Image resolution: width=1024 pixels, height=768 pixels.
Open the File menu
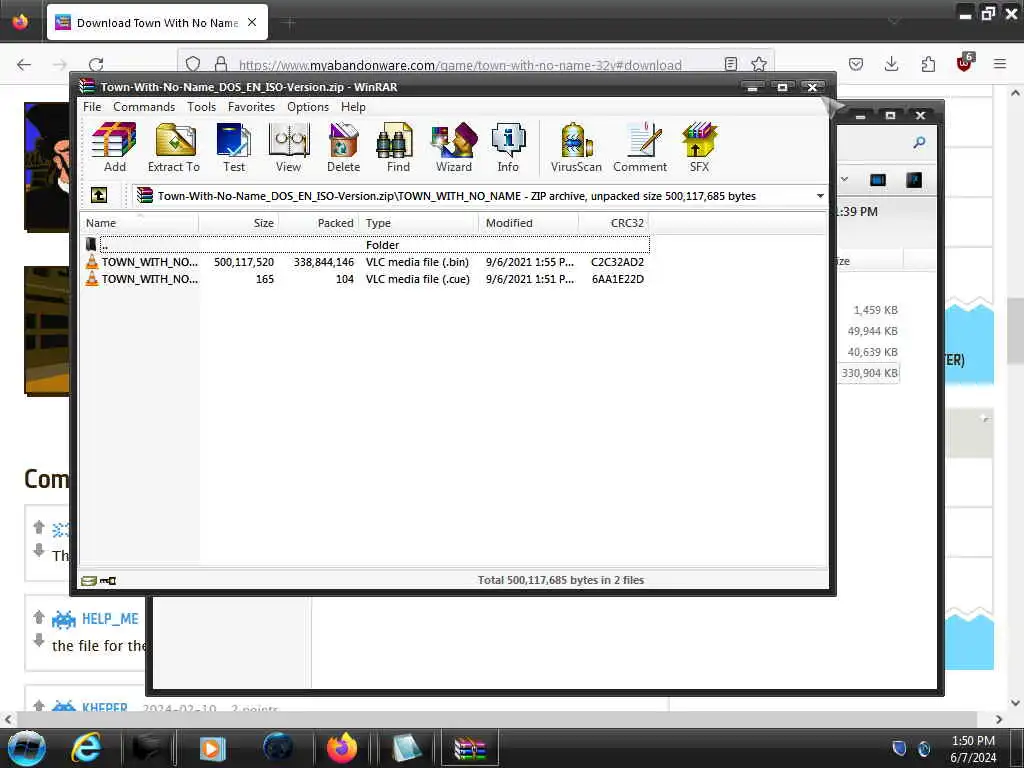[92, 106]
